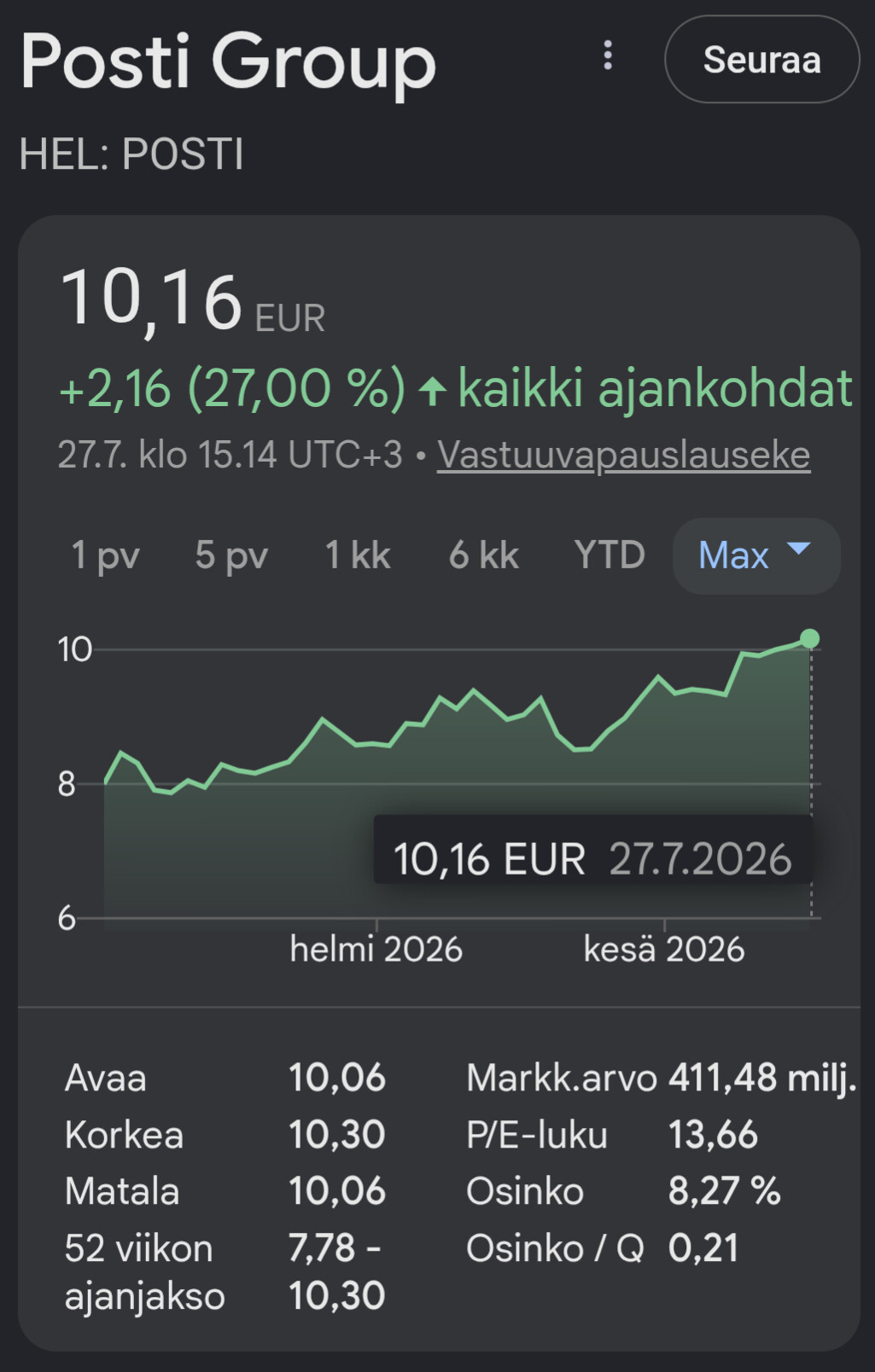The image size is (875, 1372).
Task: Select the 1 pv time range
Action: tap(105, 555)
